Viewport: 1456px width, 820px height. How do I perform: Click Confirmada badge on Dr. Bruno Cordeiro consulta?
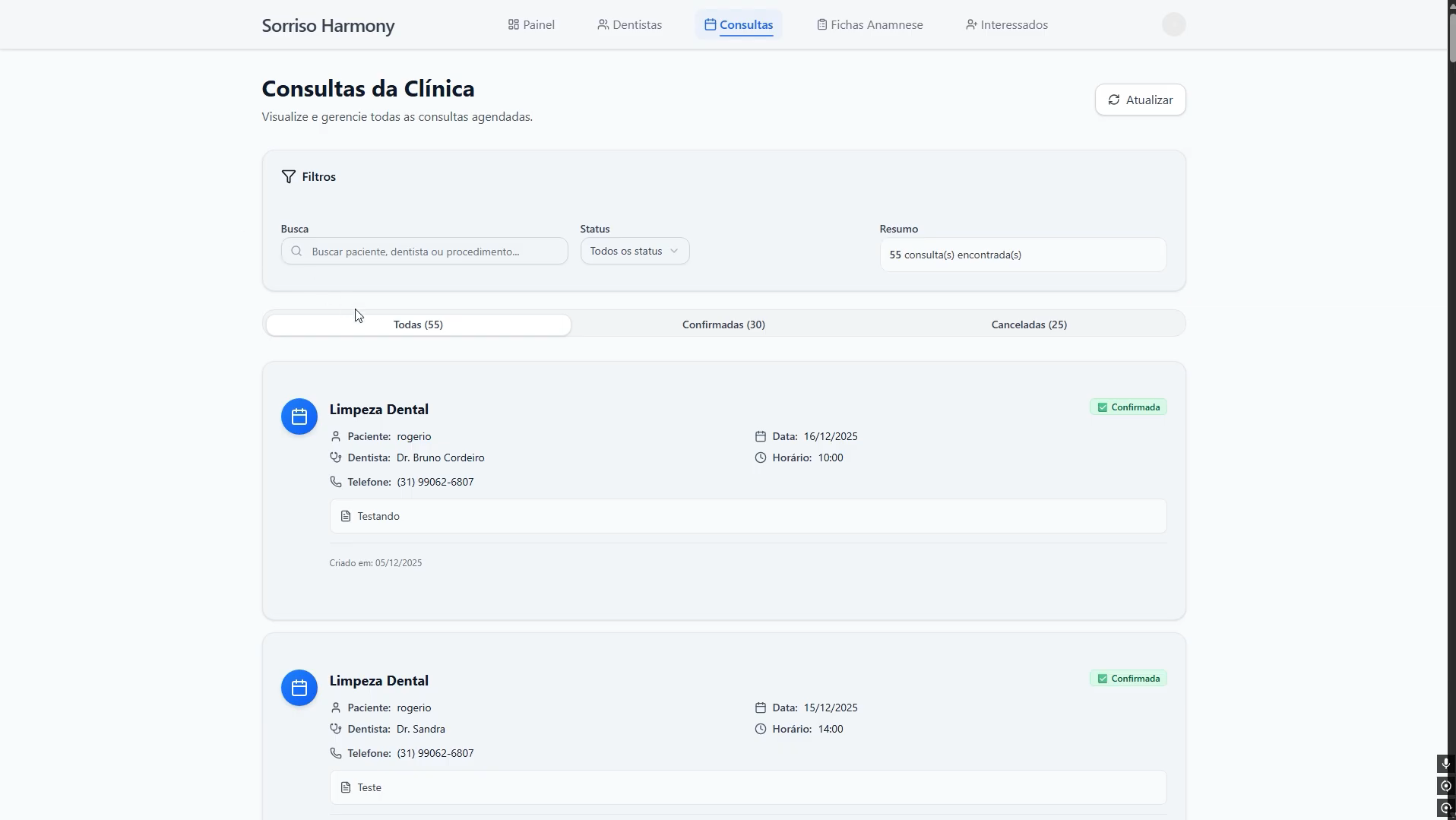(x=1128, y=407)
